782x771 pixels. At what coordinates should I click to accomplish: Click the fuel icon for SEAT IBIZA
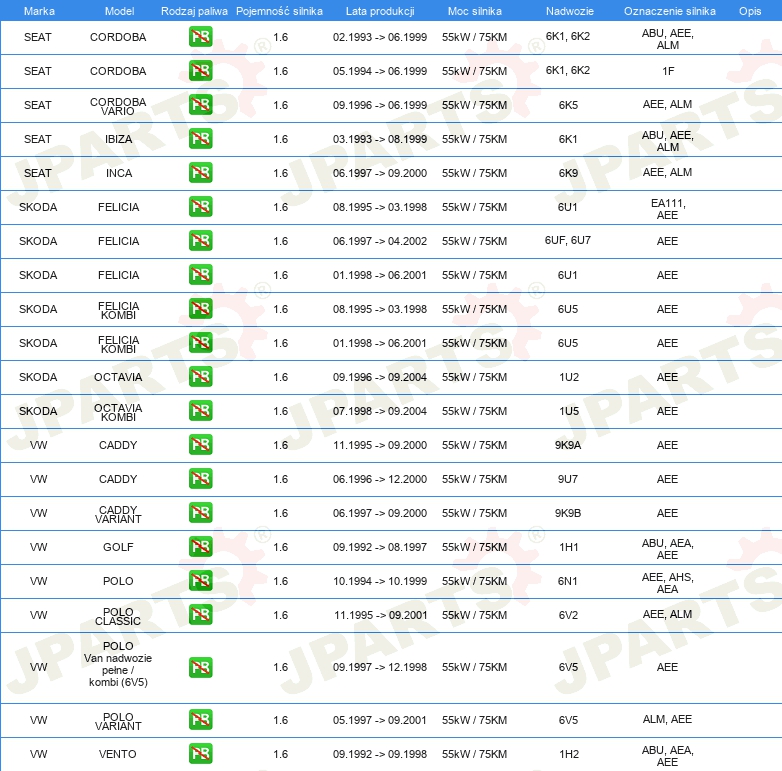click(x=200, y=139)
